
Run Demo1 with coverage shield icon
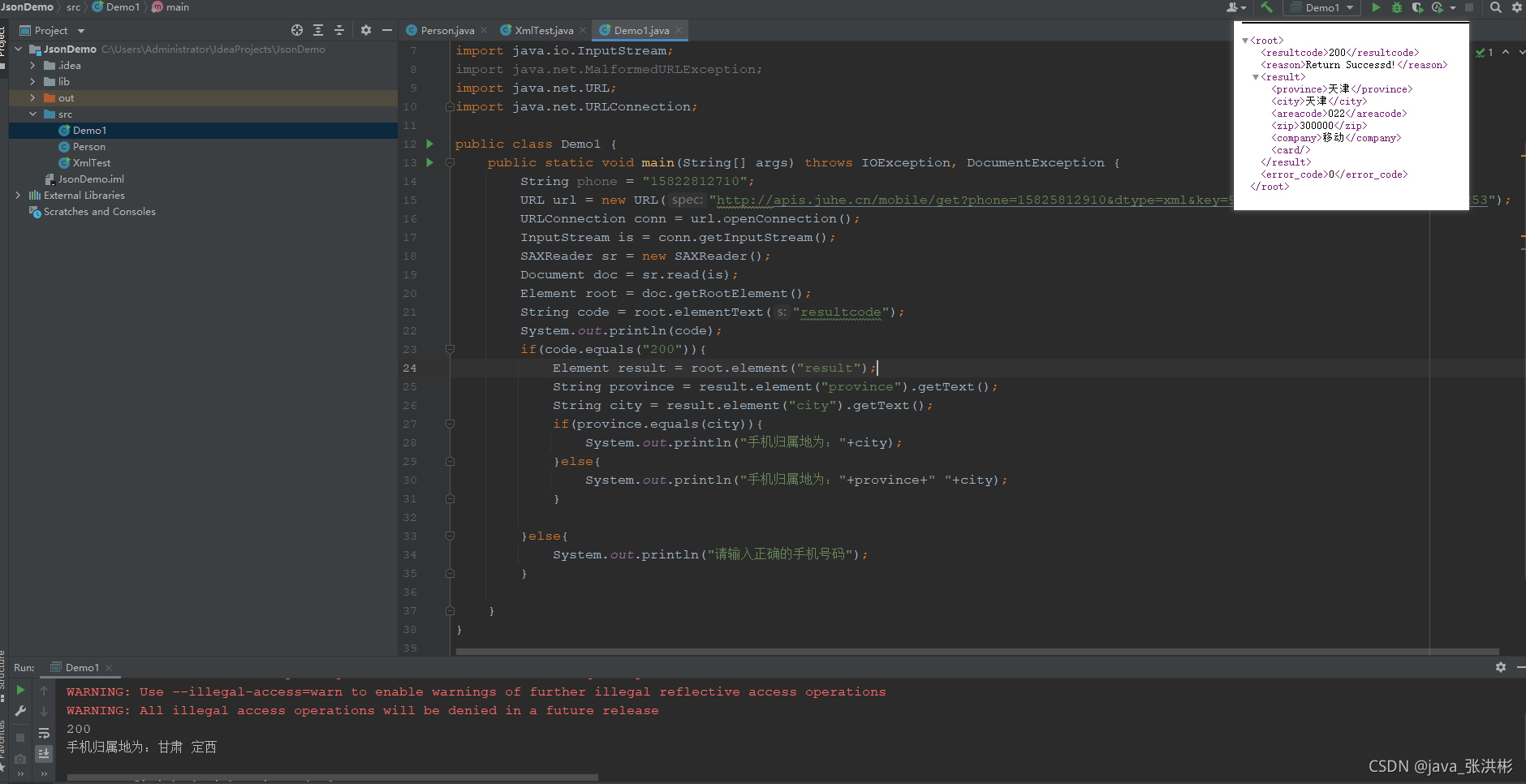point(1417,7)
